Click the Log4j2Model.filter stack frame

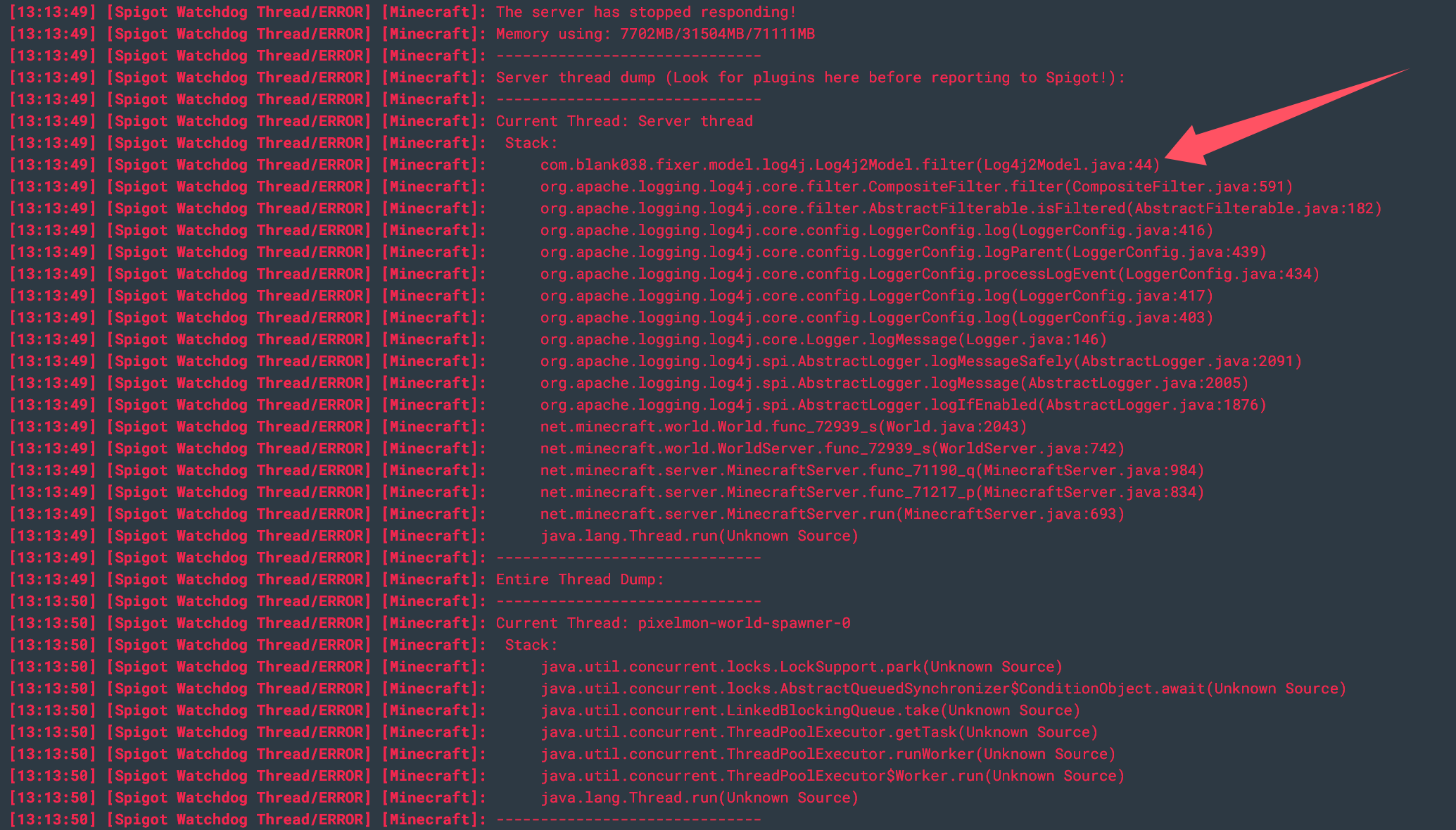[849, 165]
